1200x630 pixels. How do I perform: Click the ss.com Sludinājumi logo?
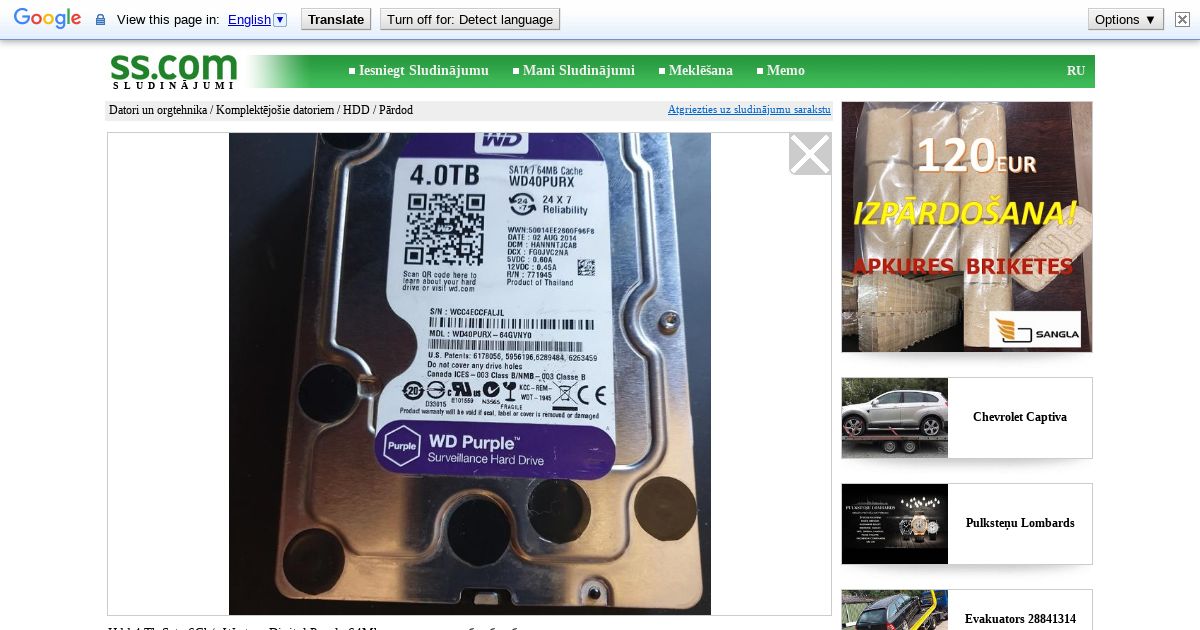(x=173, y=71)
